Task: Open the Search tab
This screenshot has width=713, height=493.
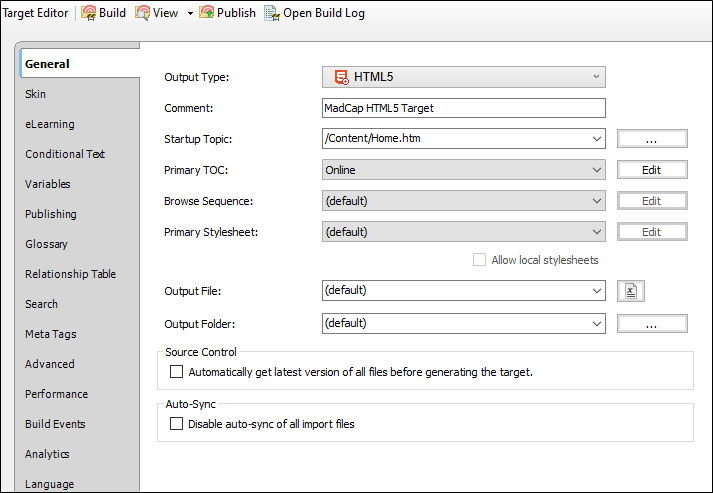Action: (41, 304)
